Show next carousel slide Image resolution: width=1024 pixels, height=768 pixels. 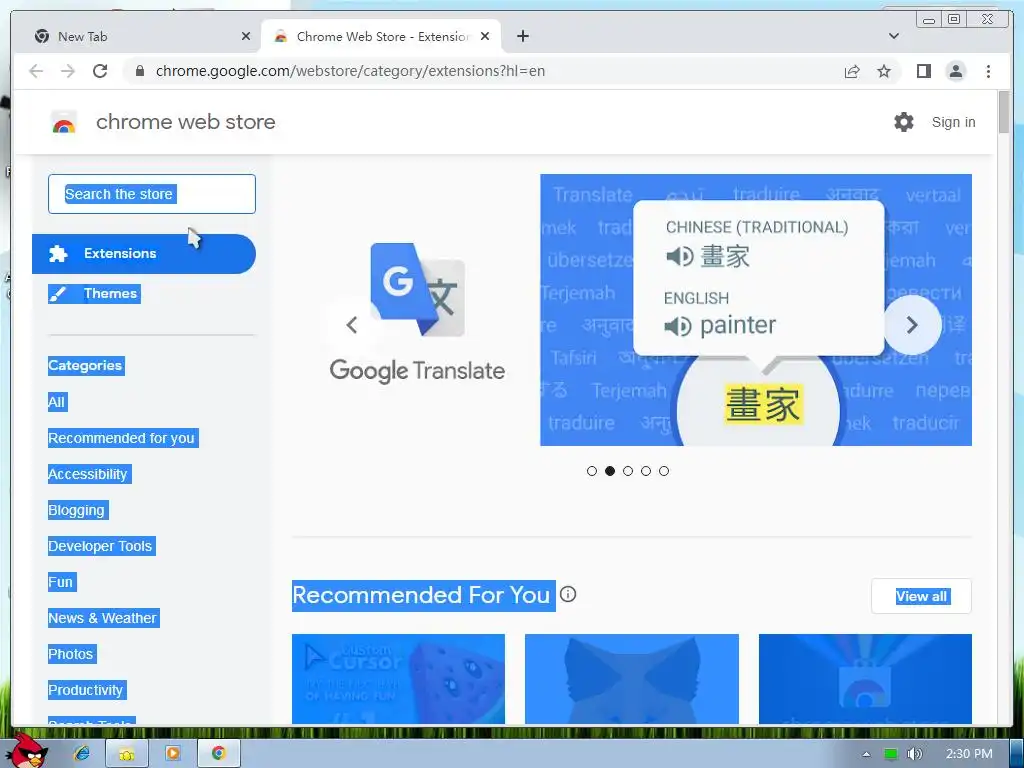pyautogui.click(x=912, y=325)
